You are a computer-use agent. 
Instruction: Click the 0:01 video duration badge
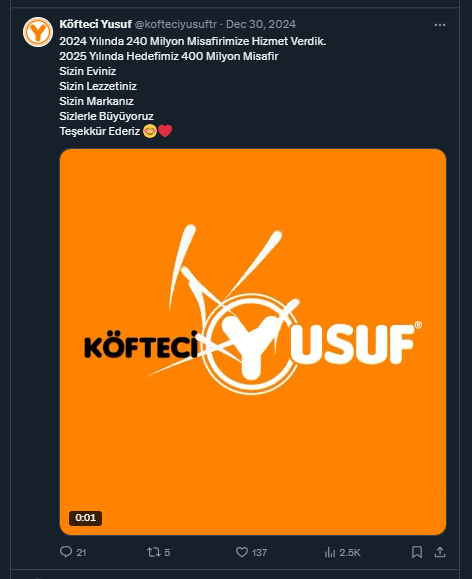85,518
